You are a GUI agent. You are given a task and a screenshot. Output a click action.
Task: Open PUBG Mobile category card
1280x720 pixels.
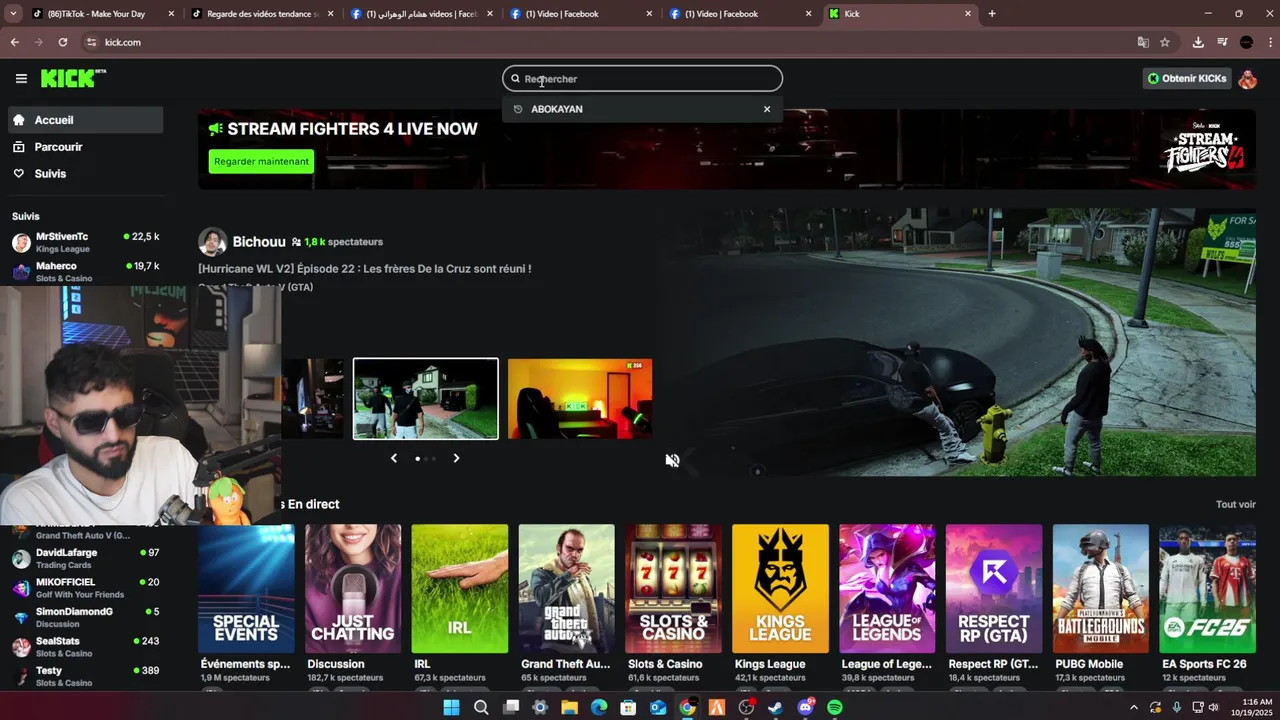pos(1101,588)
